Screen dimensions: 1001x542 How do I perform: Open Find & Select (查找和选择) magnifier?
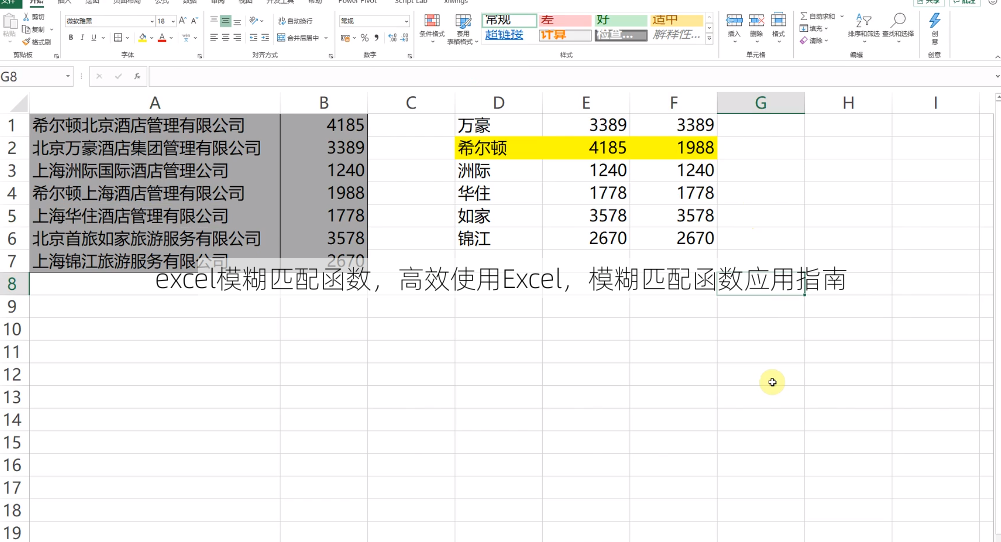[898, 26]
